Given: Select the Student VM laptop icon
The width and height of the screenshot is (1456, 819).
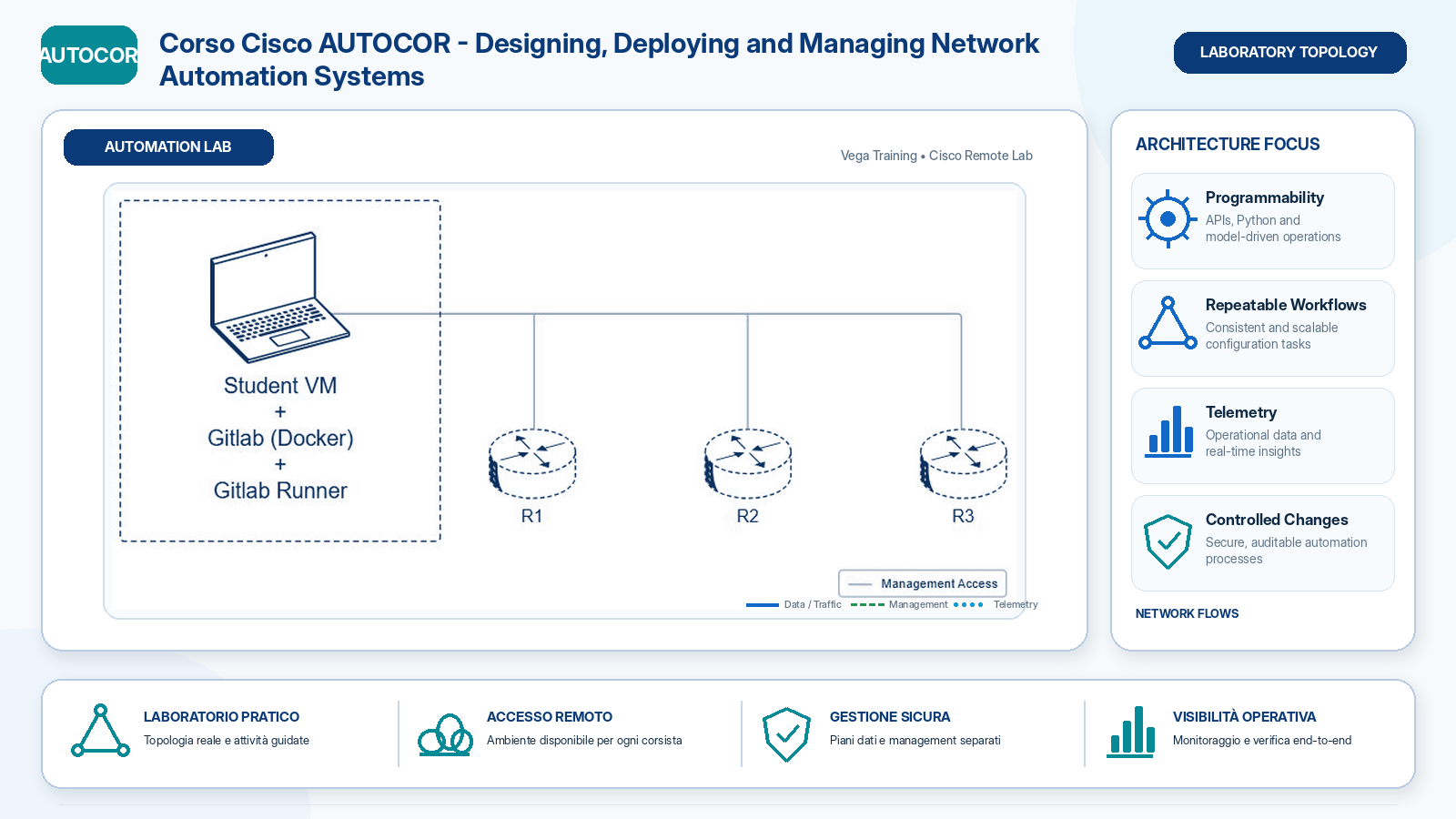Looking at the screenshot, I should (x=279, y=298).
